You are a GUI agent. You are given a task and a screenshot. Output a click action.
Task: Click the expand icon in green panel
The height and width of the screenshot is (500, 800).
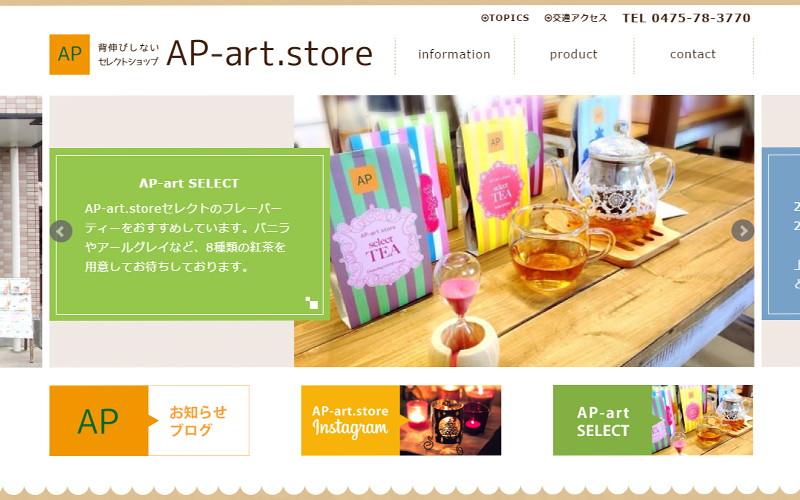click(311, 303)
